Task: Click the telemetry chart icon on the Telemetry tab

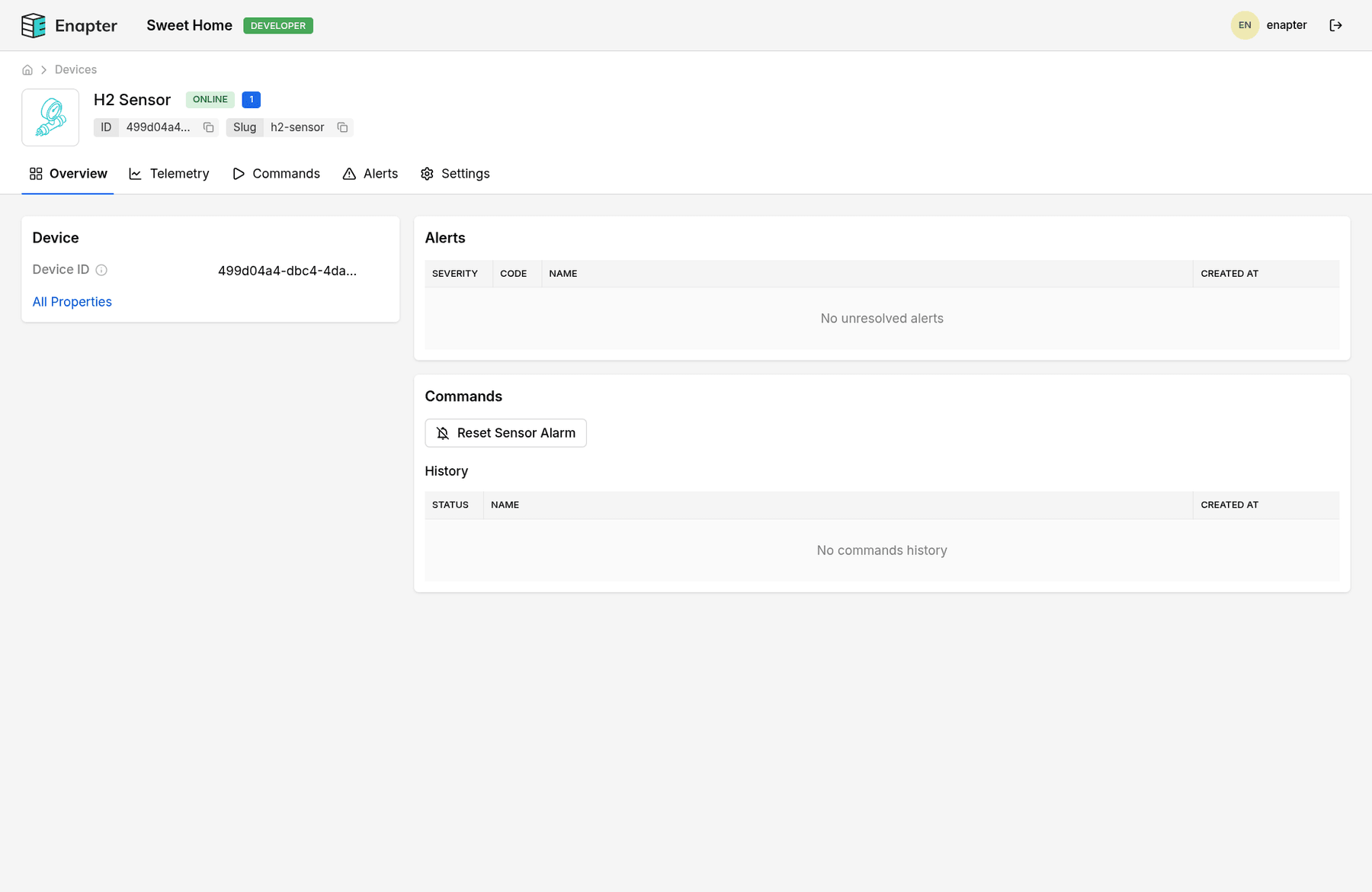Action: (x=136, y=173)
